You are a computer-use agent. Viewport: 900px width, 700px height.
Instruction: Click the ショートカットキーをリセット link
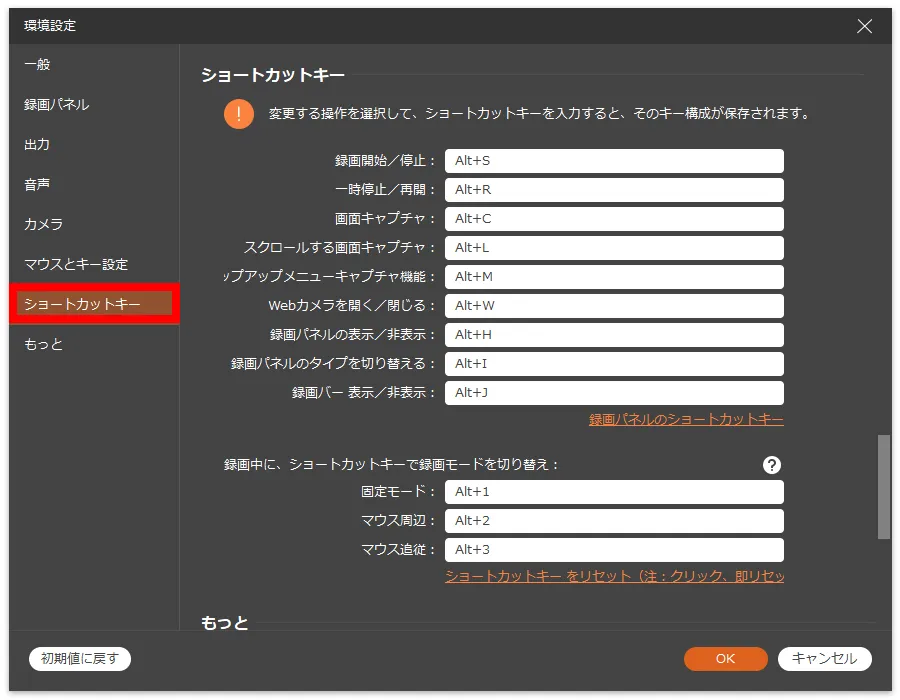pyautogui.click(x=614, y=577)
